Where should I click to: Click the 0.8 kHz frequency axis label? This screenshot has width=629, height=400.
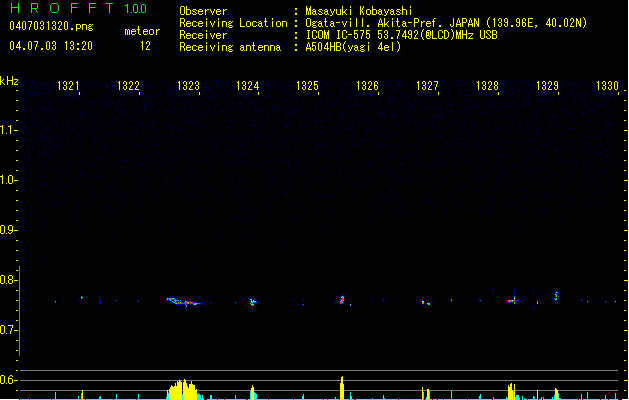[x=8, y=280]
